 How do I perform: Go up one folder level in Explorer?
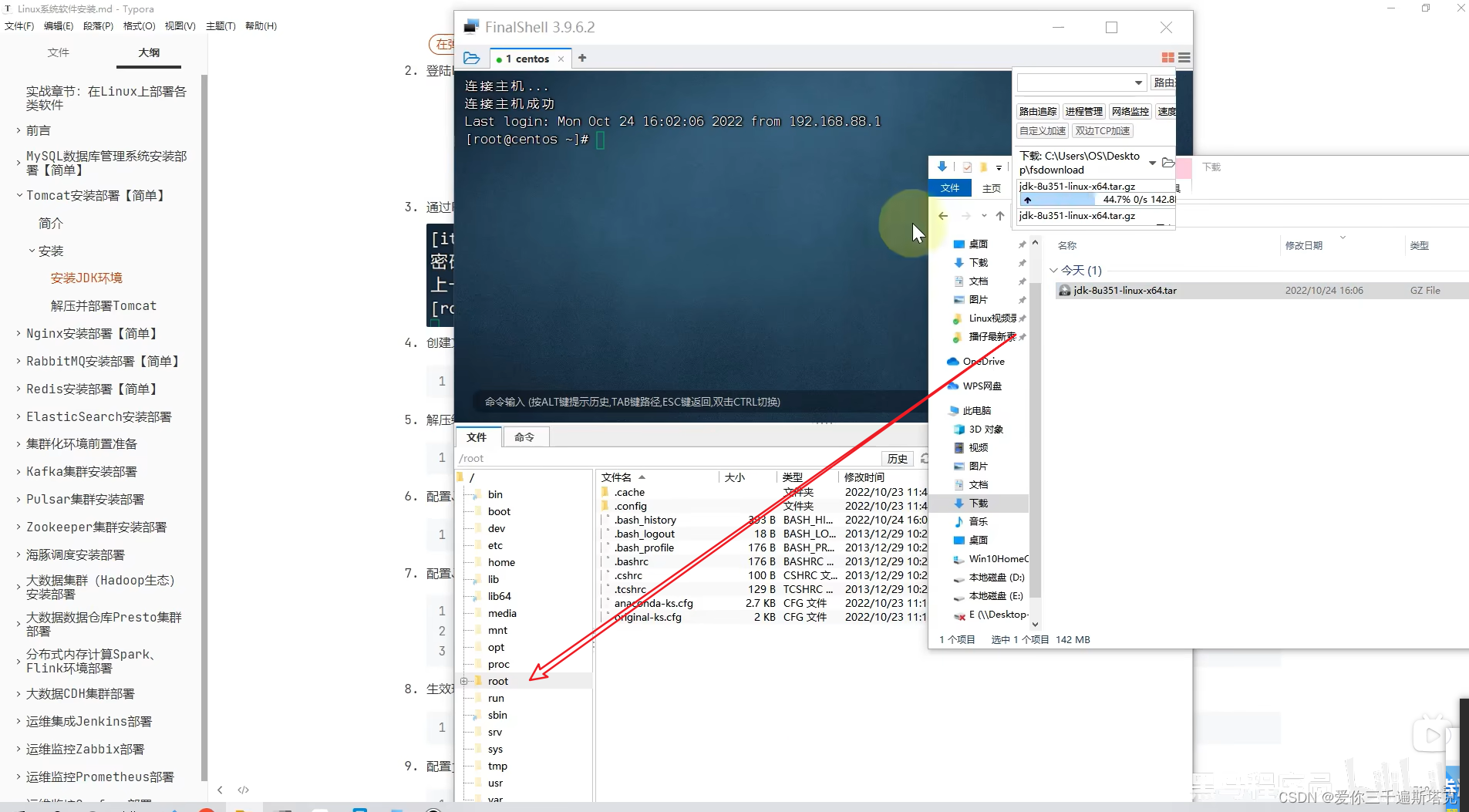point(1000,216)
